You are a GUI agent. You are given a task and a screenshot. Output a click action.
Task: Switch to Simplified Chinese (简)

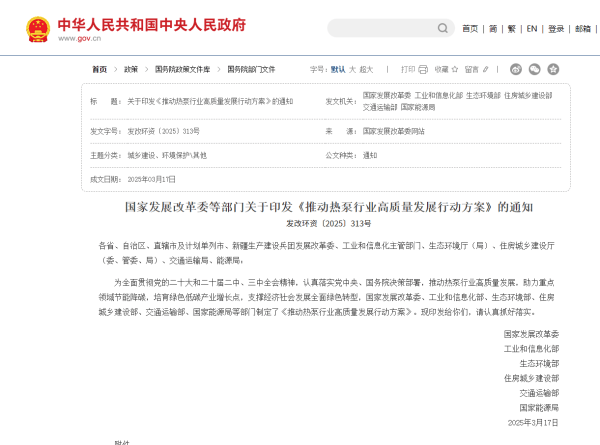point(493,29)
